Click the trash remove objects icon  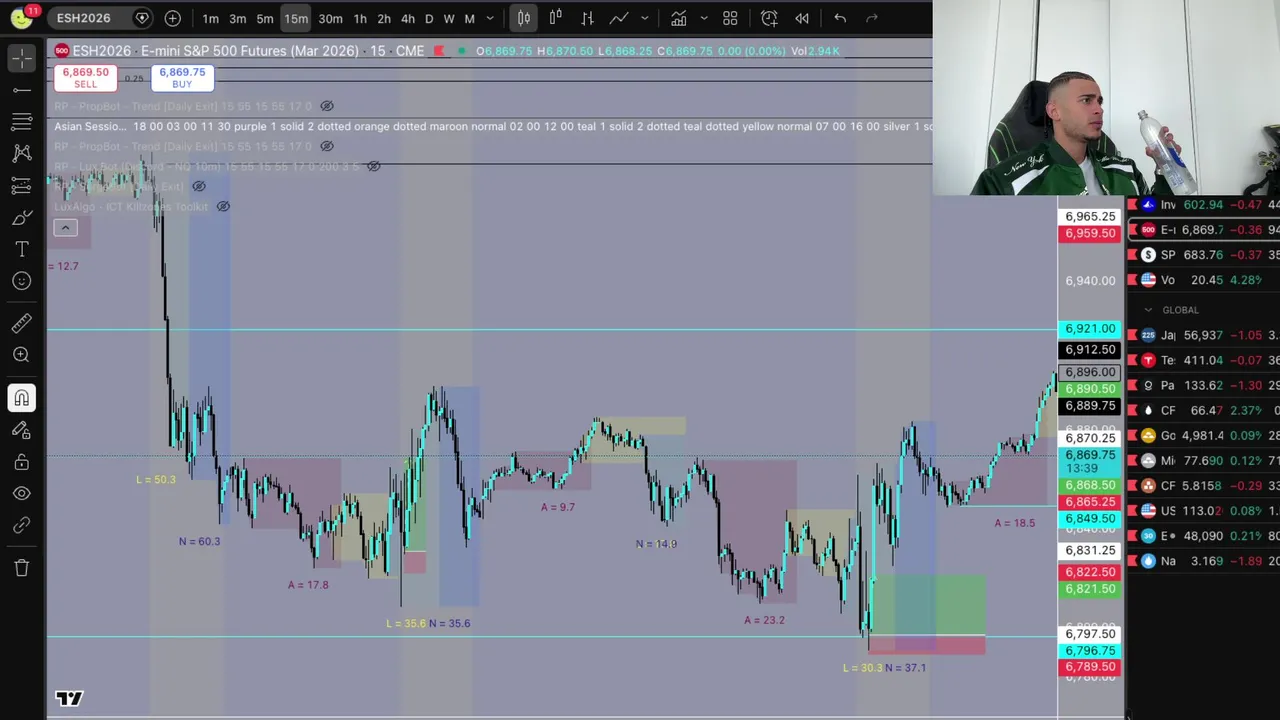coord(21,568)
